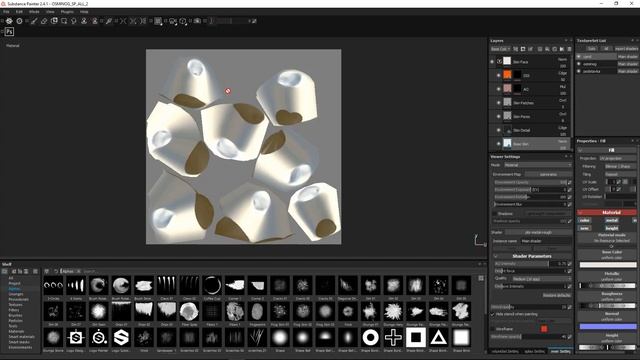
Task: Open the View menu
Action: pyautogui.click(x=50, y=12)
